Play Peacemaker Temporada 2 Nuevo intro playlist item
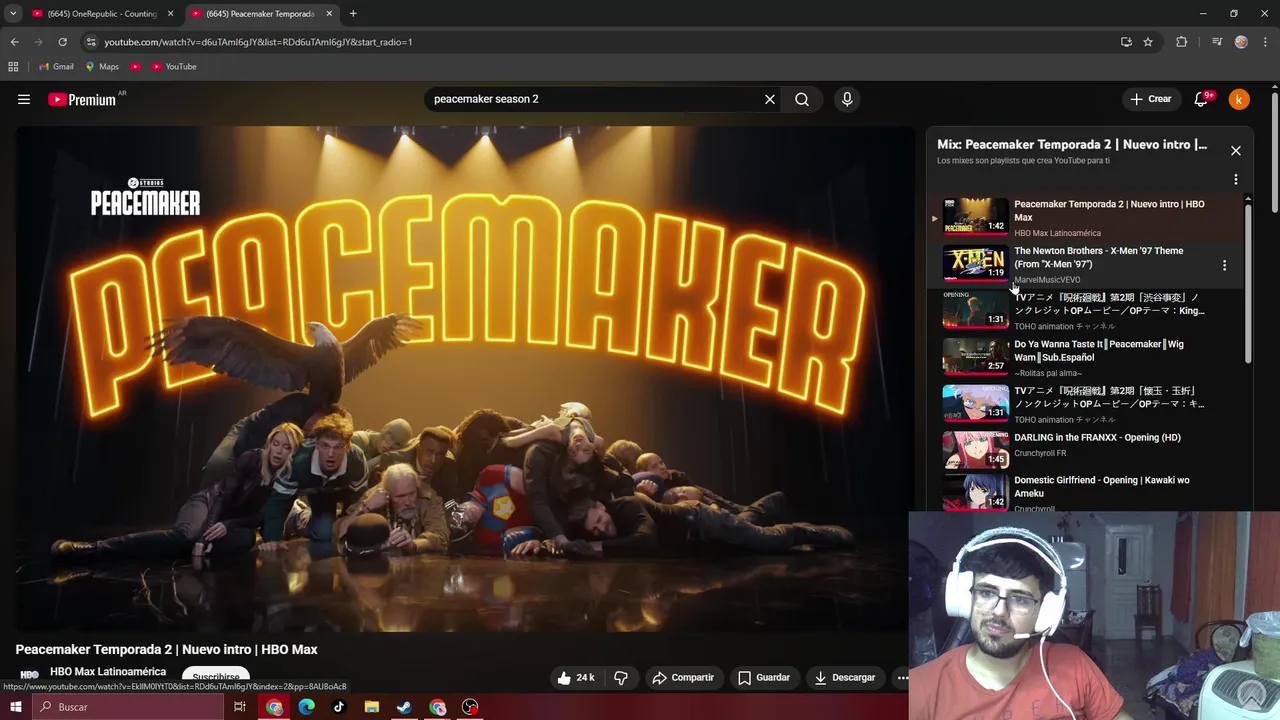 pos(1085,217)
